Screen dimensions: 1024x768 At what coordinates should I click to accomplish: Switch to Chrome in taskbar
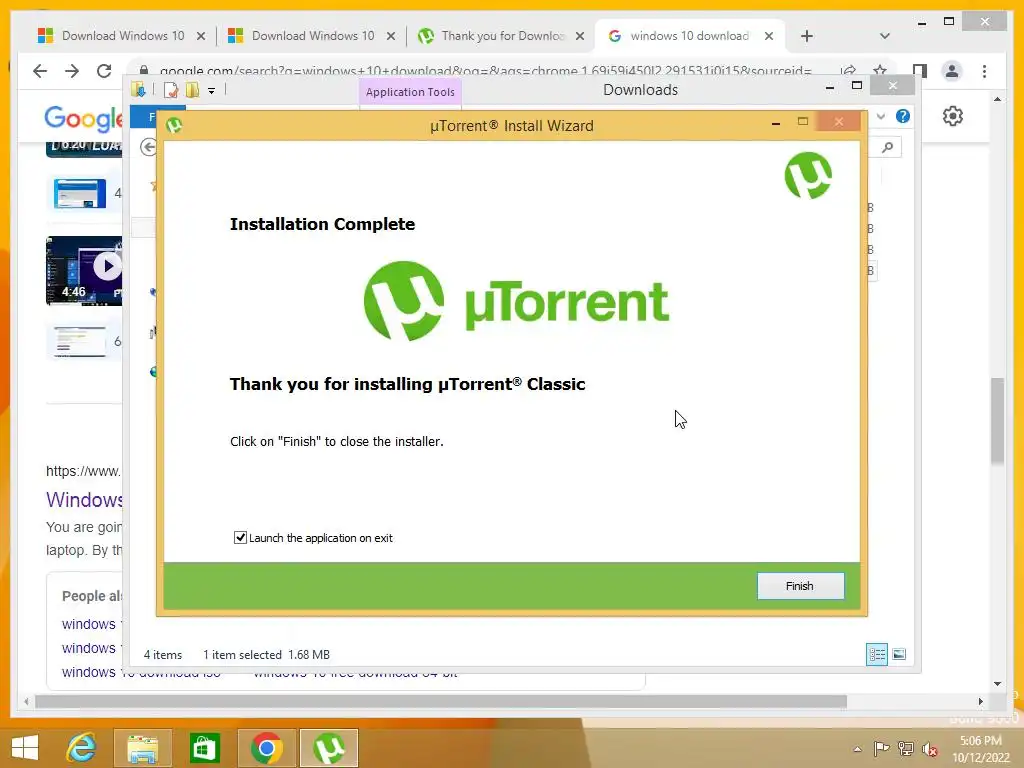tap(266, 748)
